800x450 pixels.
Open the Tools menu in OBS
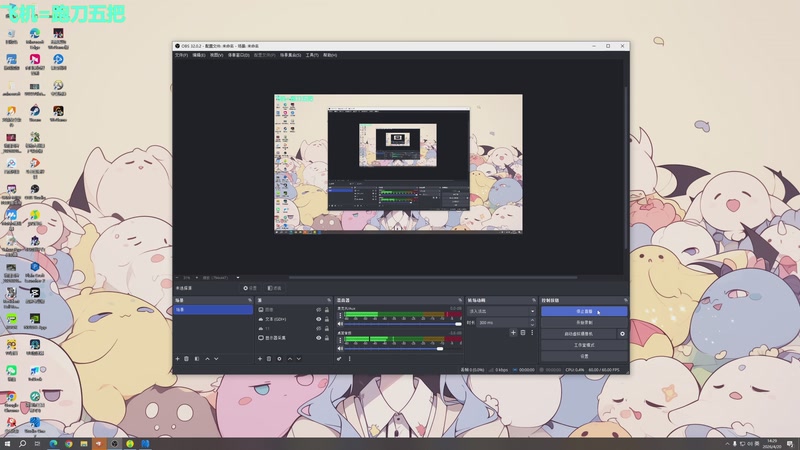[x=312, y=55]
